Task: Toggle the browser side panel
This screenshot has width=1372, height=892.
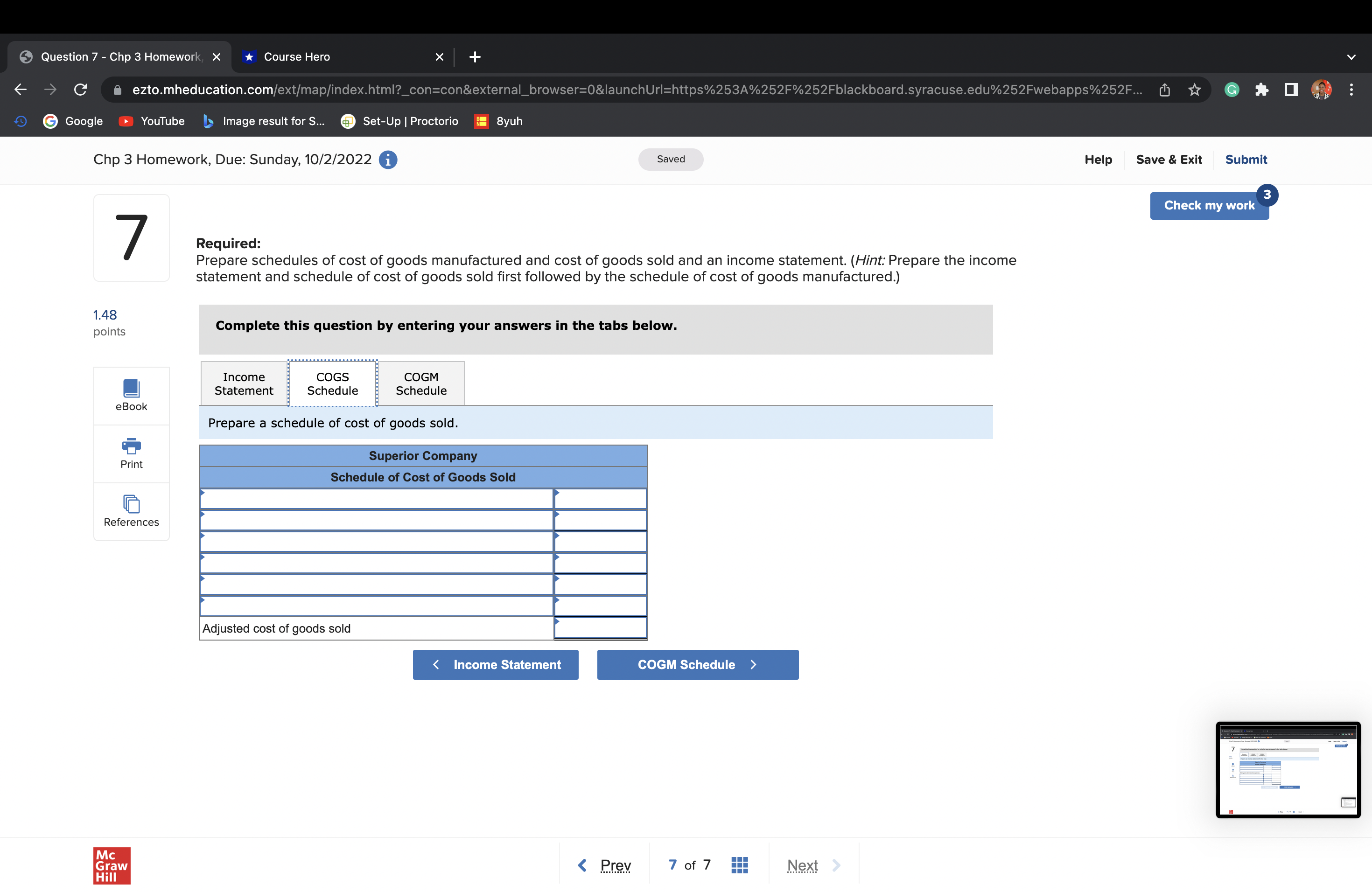Action: 1291,89
